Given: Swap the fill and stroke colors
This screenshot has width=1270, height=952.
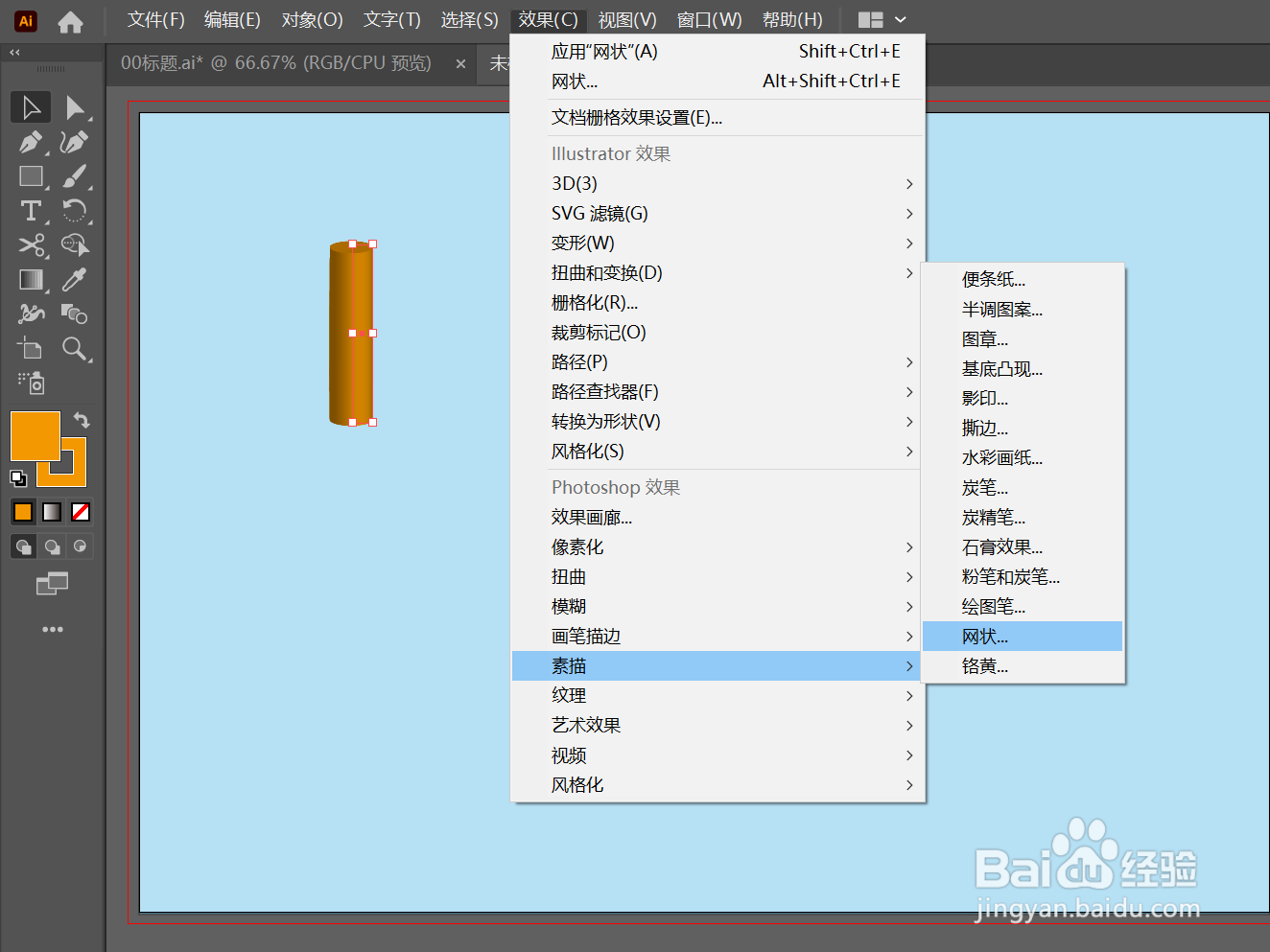Looking at the screenshot, I should pyautogui.click(x=82, y=419).
